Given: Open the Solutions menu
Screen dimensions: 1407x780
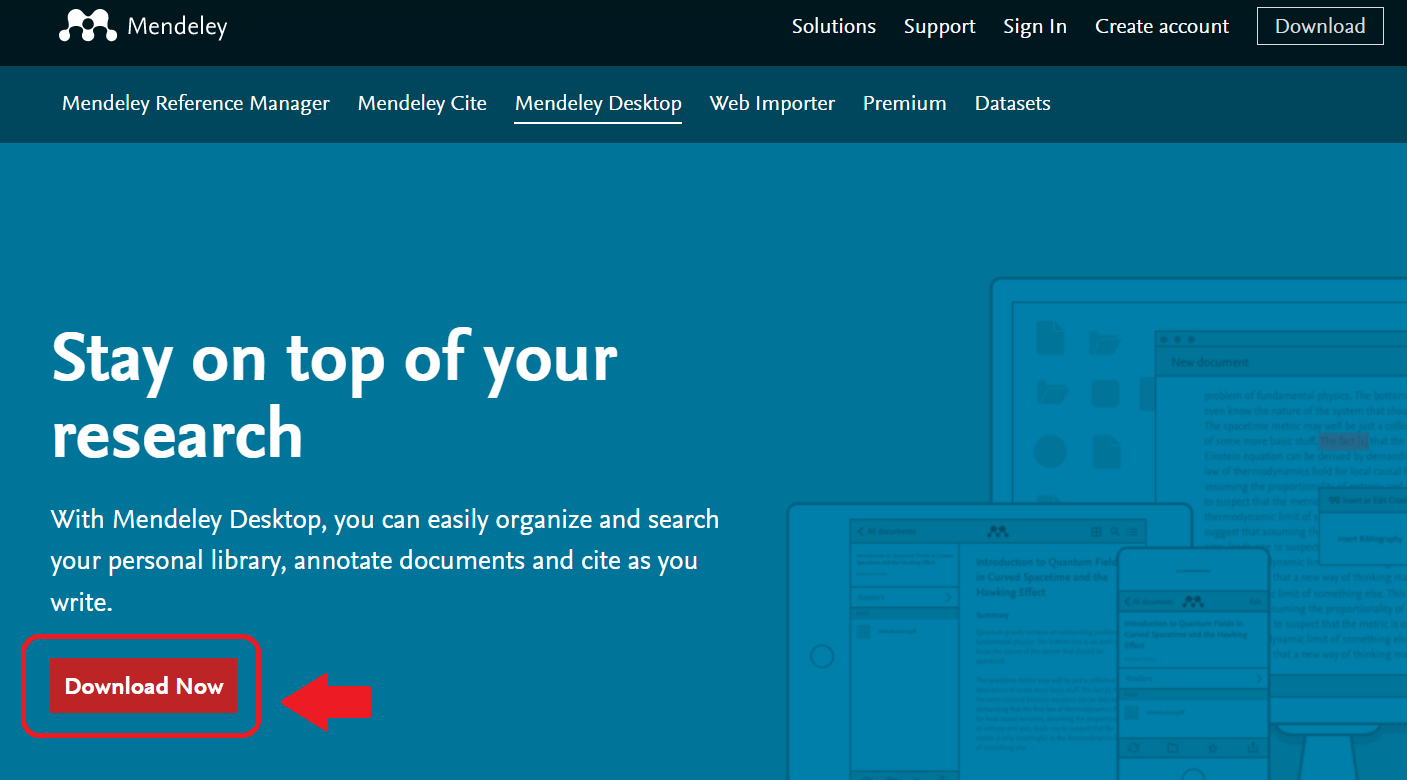Looking at the screenshot, I should [x=833, y=27].
